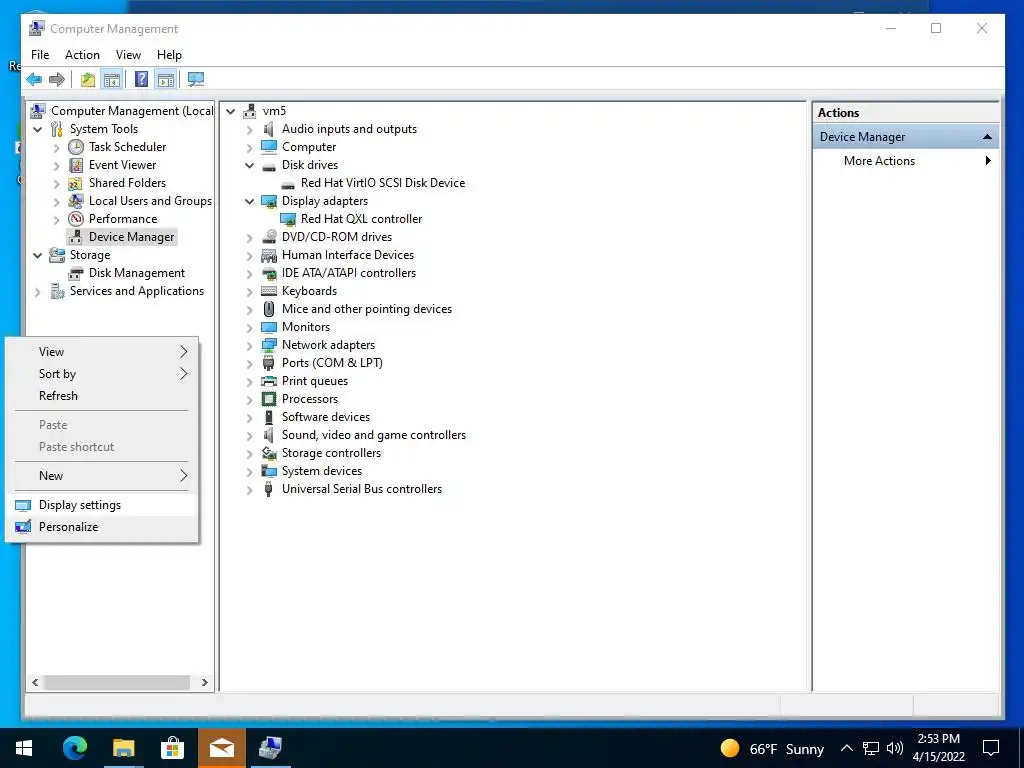Click the Scan for hardware changes icon
This screenshot has height=768, width=1024.
[196, 80]
